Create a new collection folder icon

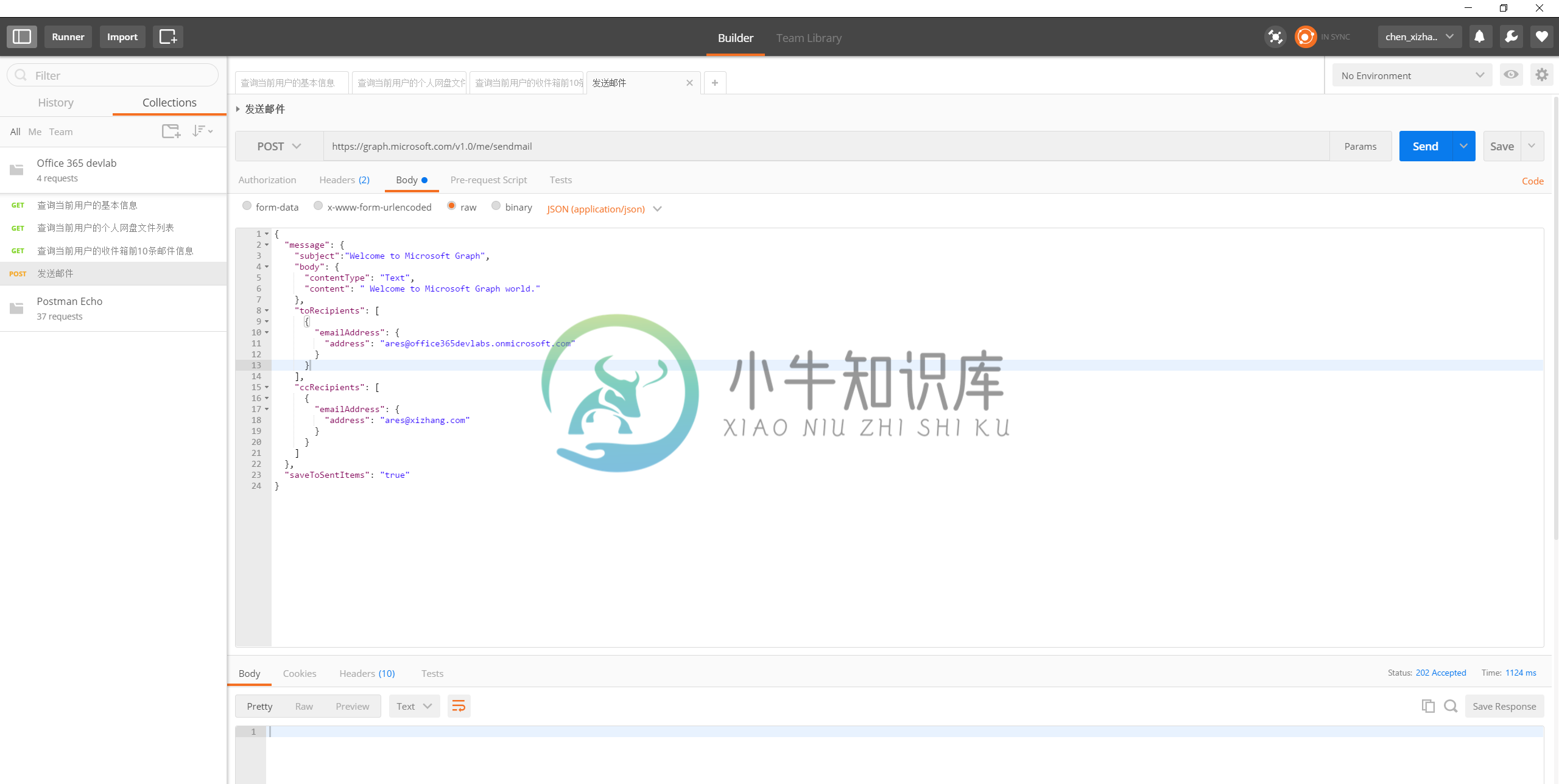171,131
